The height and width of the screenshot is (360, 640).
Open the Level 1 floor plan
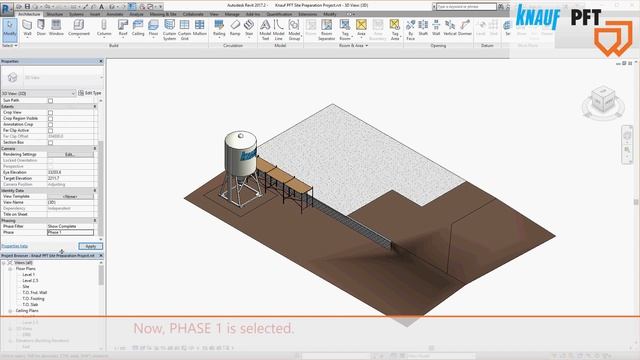(x=29, y=275)
